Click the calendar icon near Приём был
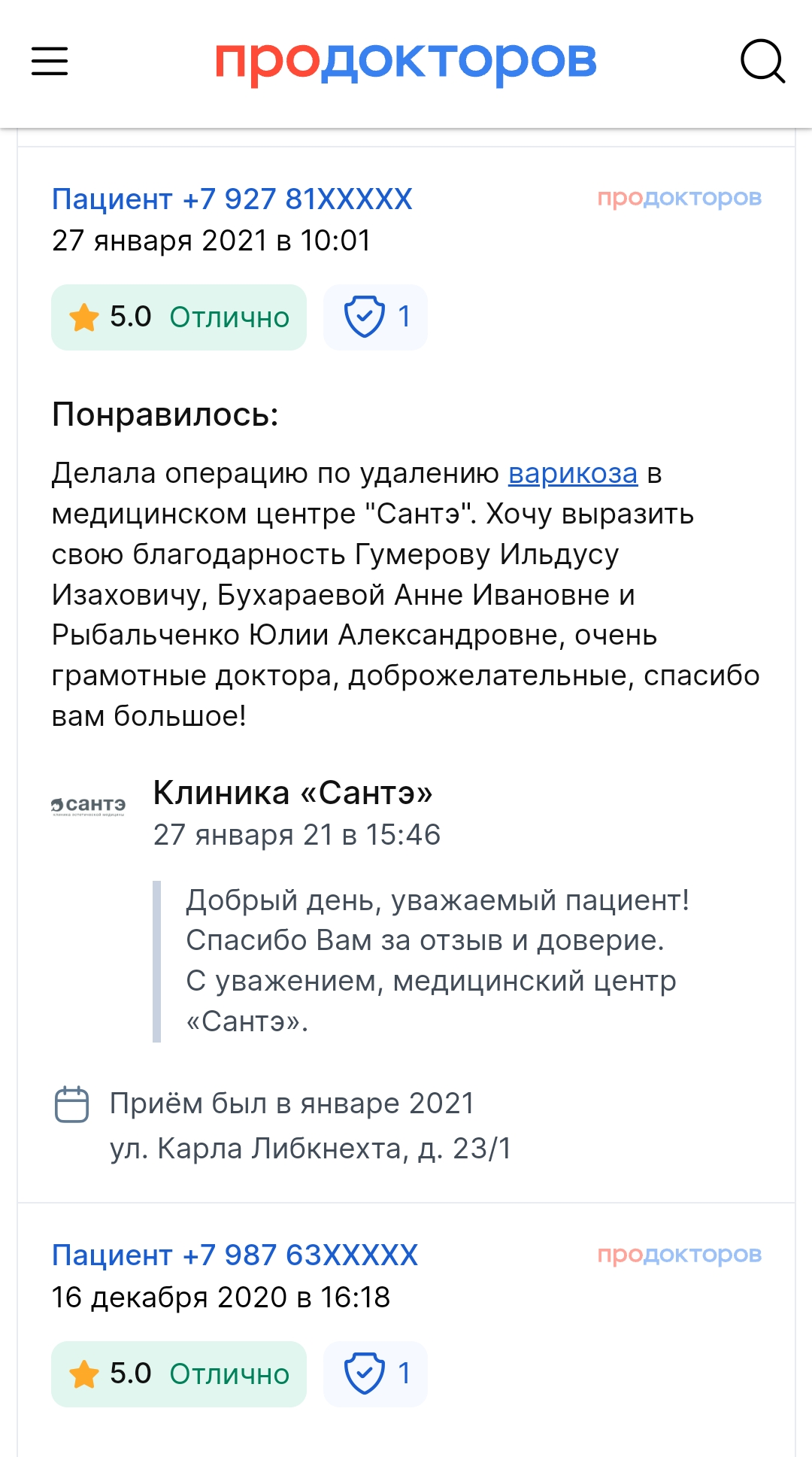The width and height of the screenshot is (812, 1457). [72, 1104]
